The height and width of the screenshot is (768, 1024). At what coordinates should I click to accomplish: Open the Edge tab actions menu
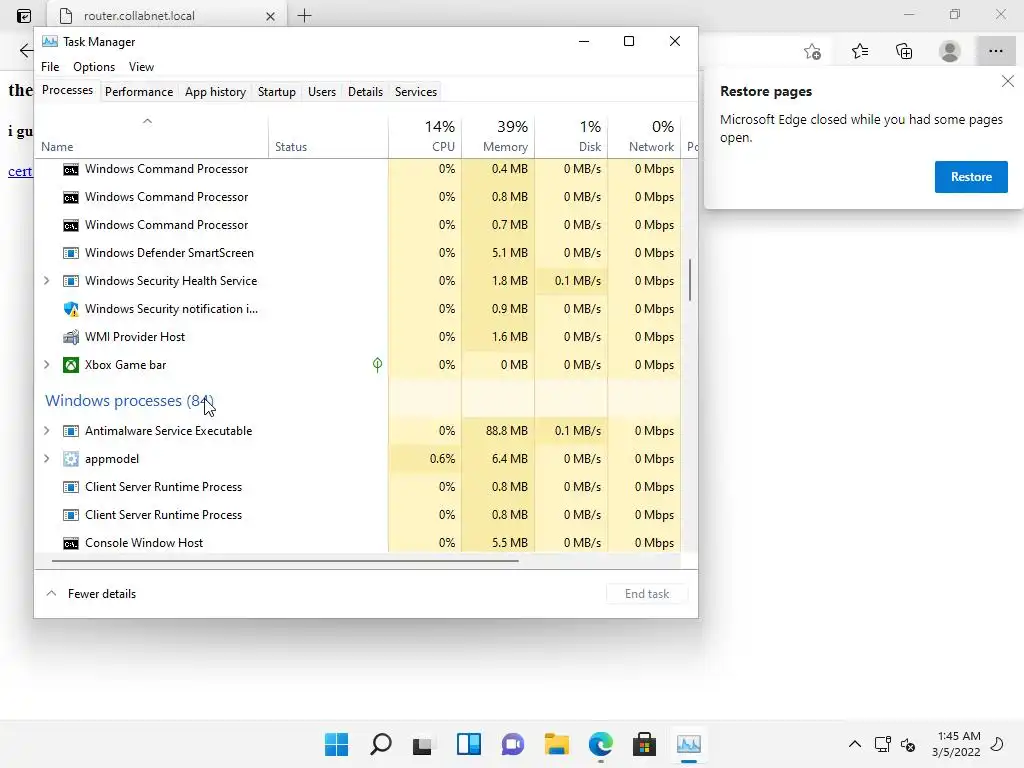pos(24,16)
